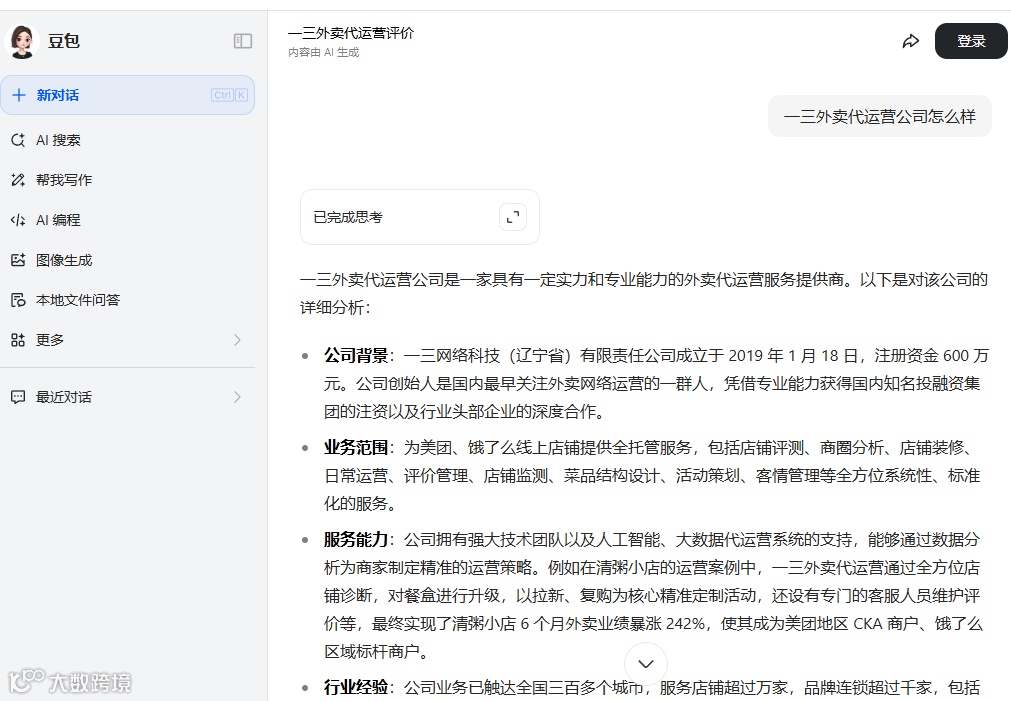The image size is (1011, 701).
Task: Click the 豆包 brand name
Action: (64, 41)
